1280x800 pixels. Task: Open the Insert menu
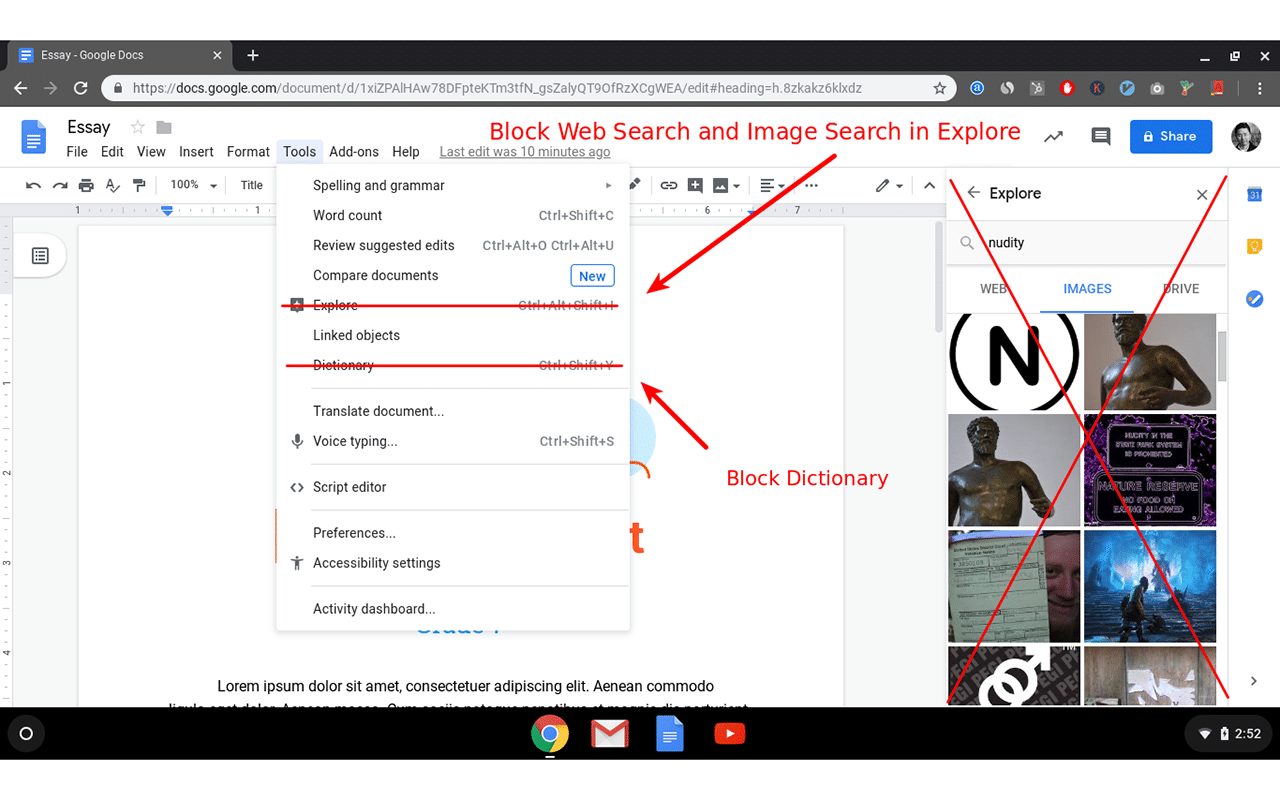coord(196,152)
